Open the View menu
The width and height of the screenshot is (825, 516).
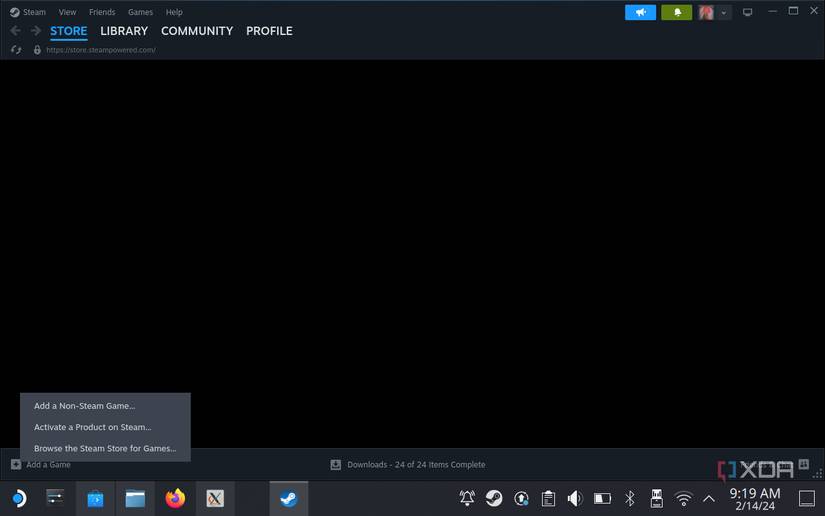tap(67, 12)
